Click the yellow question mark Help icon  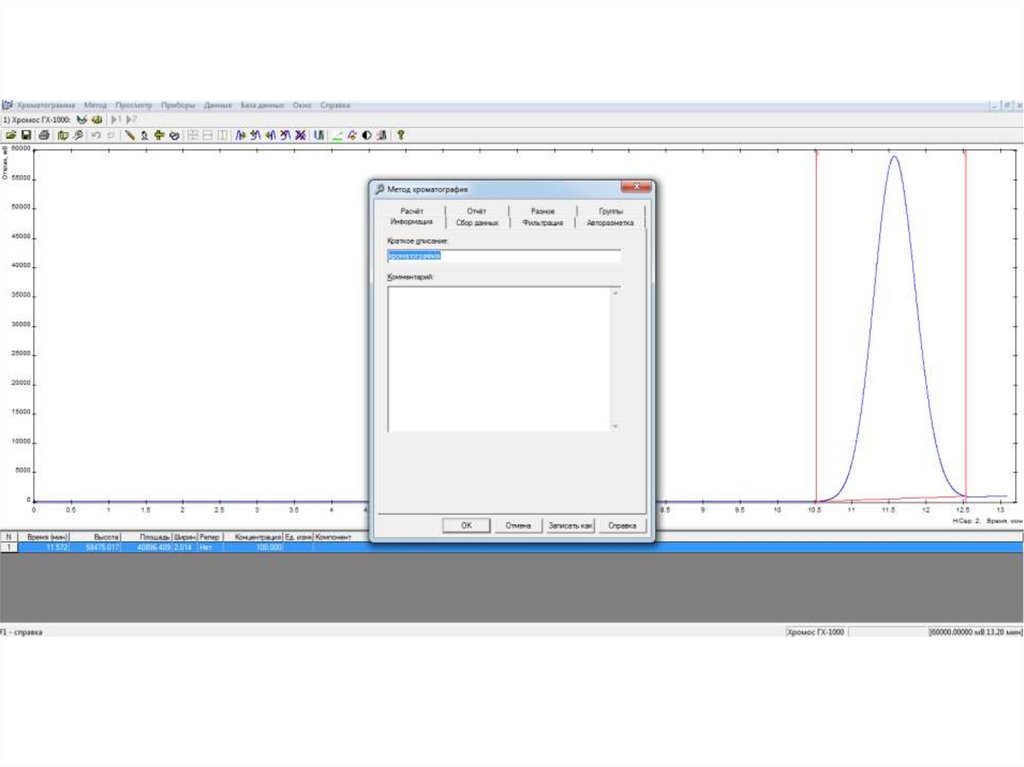point(400,135)
